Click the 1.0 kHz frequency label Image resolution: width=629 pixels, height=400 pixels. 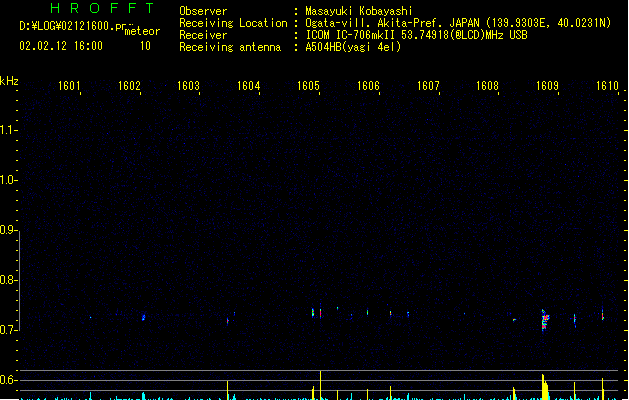(x=8, y=180)
